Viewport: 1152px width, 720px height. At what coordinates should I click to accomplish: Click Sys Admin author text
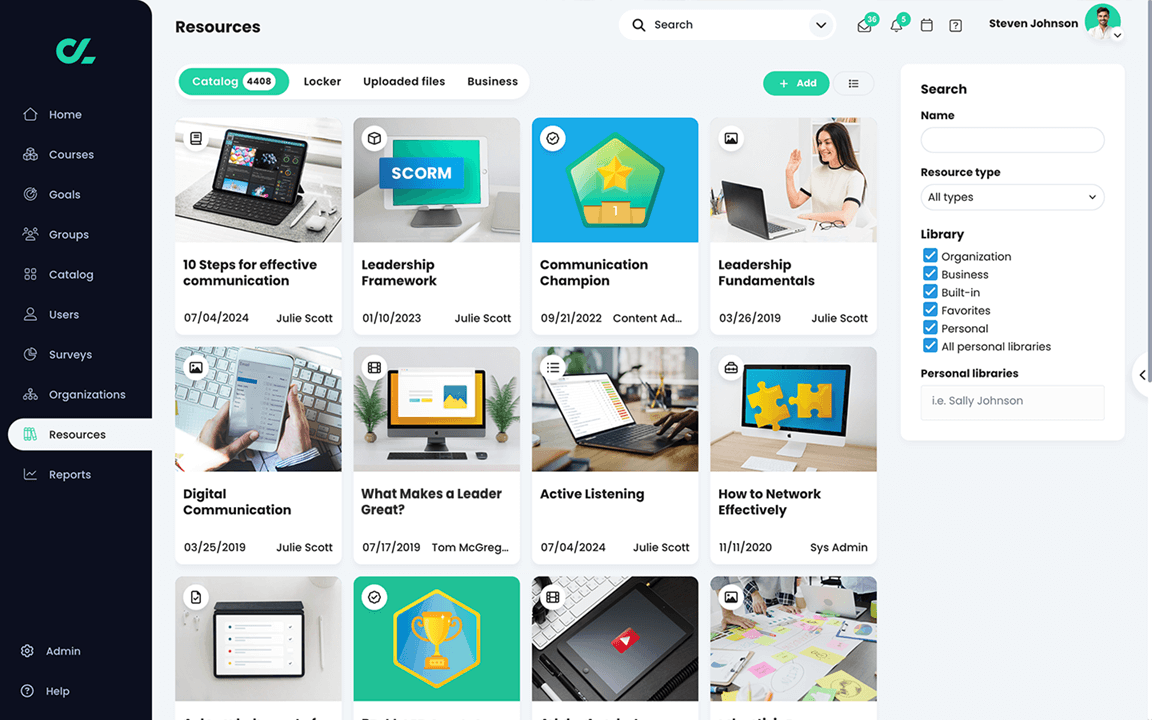[x=838, y=547]
